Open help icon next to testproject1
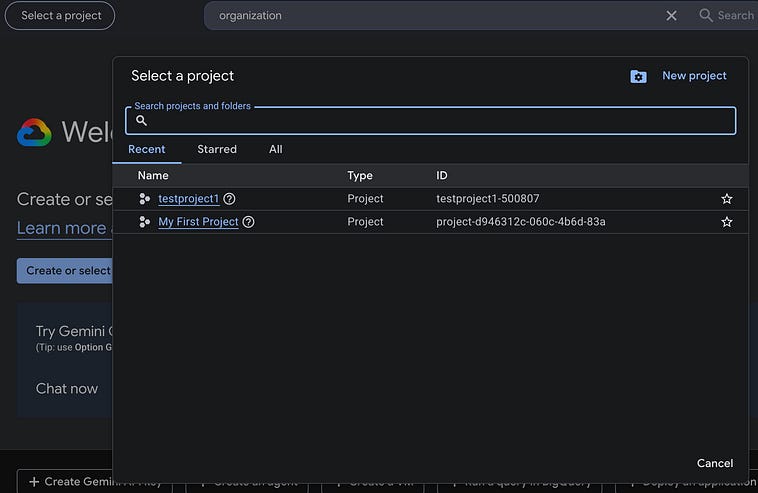Image resolution: width=758 pixels, height=493 pixels. coord(230,199)
